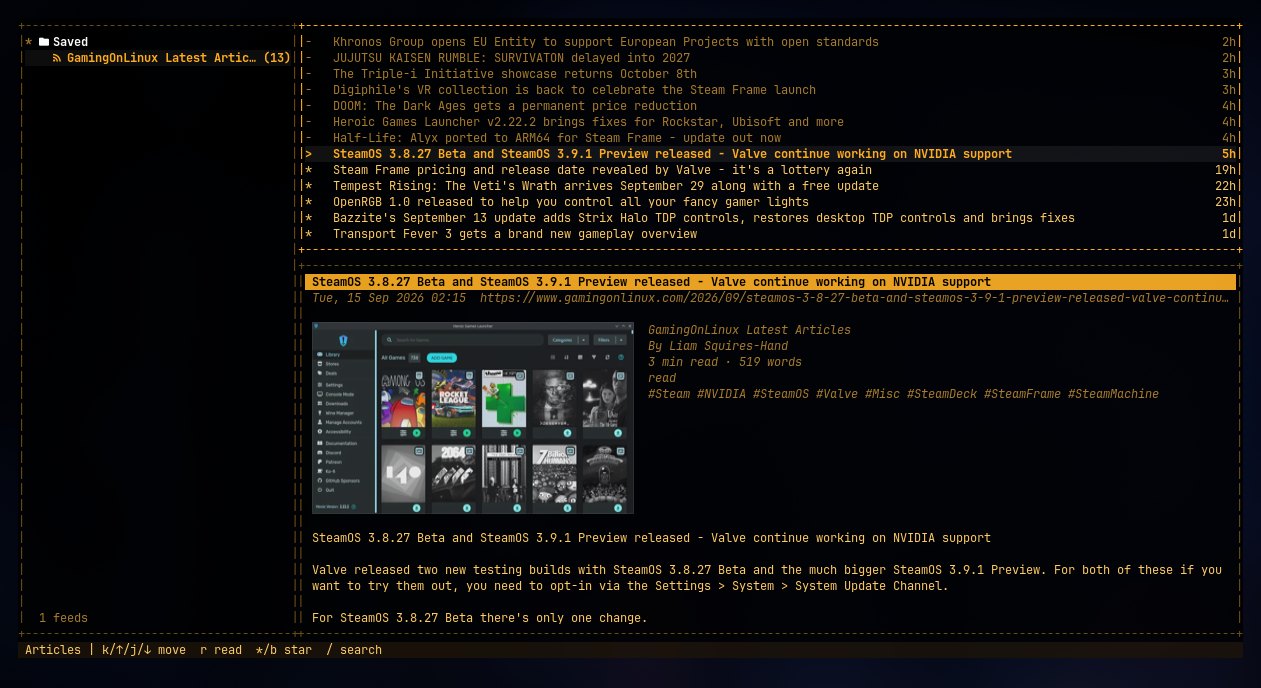Viewport: 1261px width, 688px height.
Task: Click the #Steam tag
Action: (x=669, y=394)
